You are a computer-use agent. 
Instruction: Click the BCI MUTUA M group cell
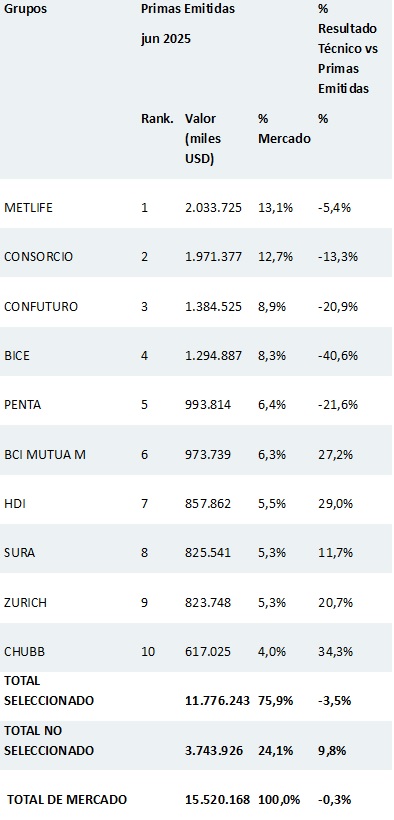45,454
